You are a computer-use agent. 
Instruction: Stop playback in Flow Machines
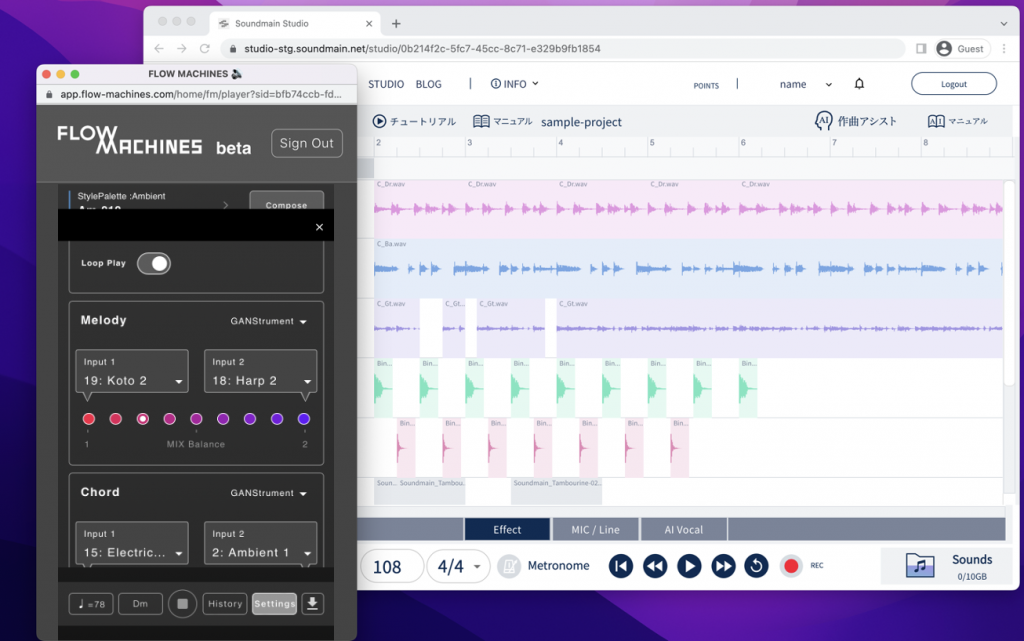pos(182,604)
